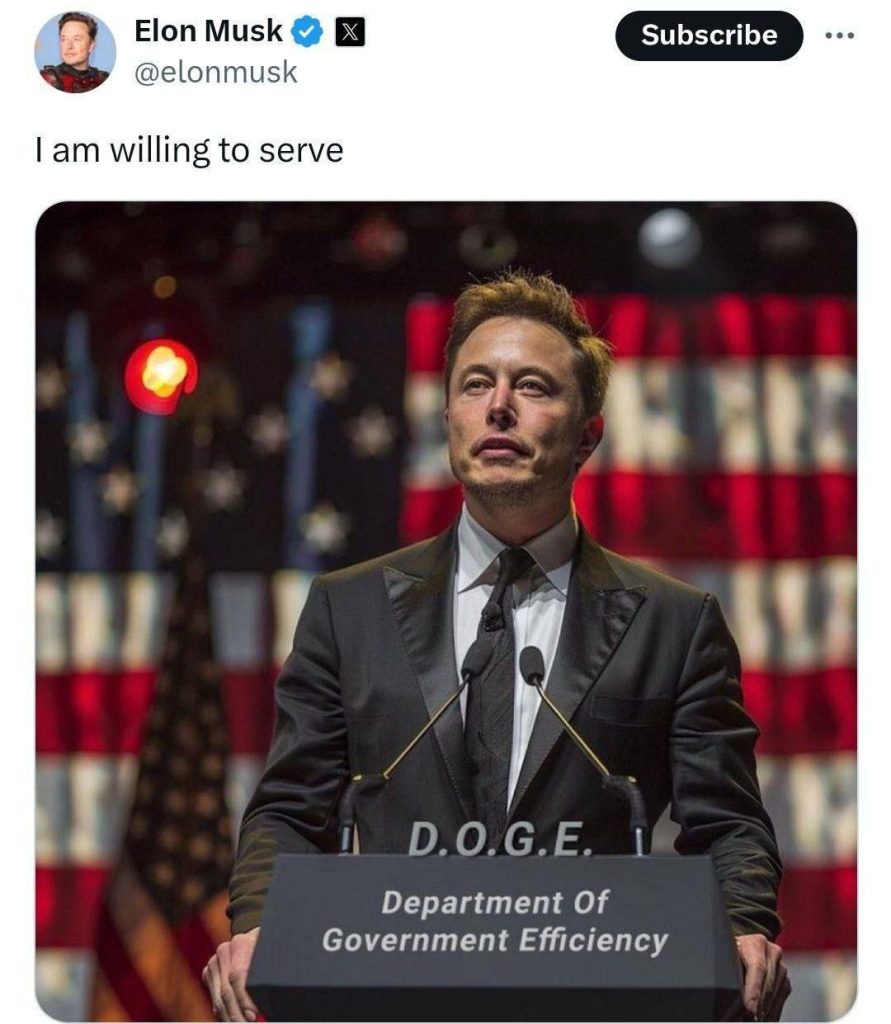This screenshot has width=891, height=1024.
Task: Click the glowing red stage light
Action: [161, 376]
